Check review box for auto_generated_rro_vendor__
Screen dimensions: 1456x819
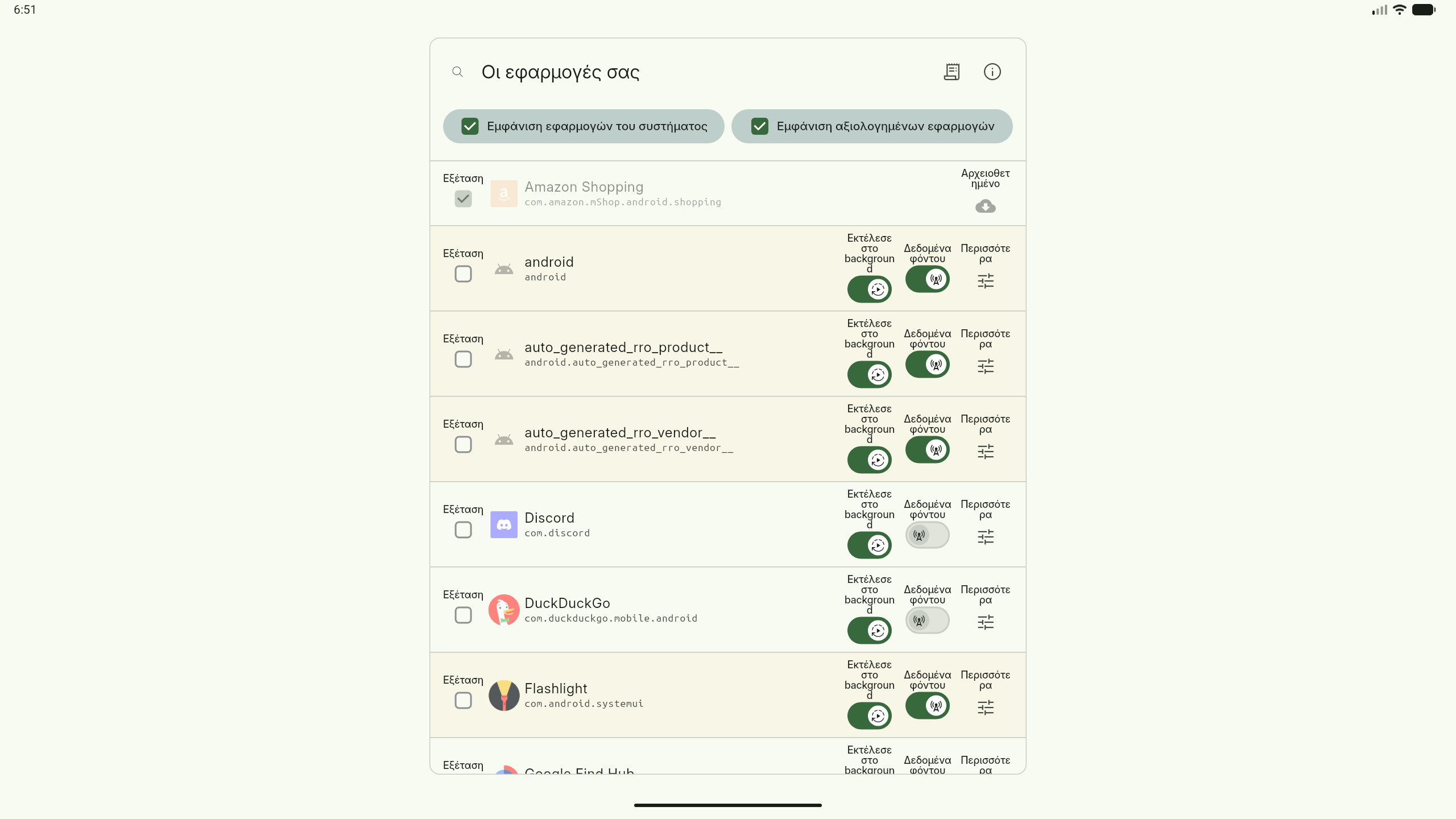click(x=463, y=444)
